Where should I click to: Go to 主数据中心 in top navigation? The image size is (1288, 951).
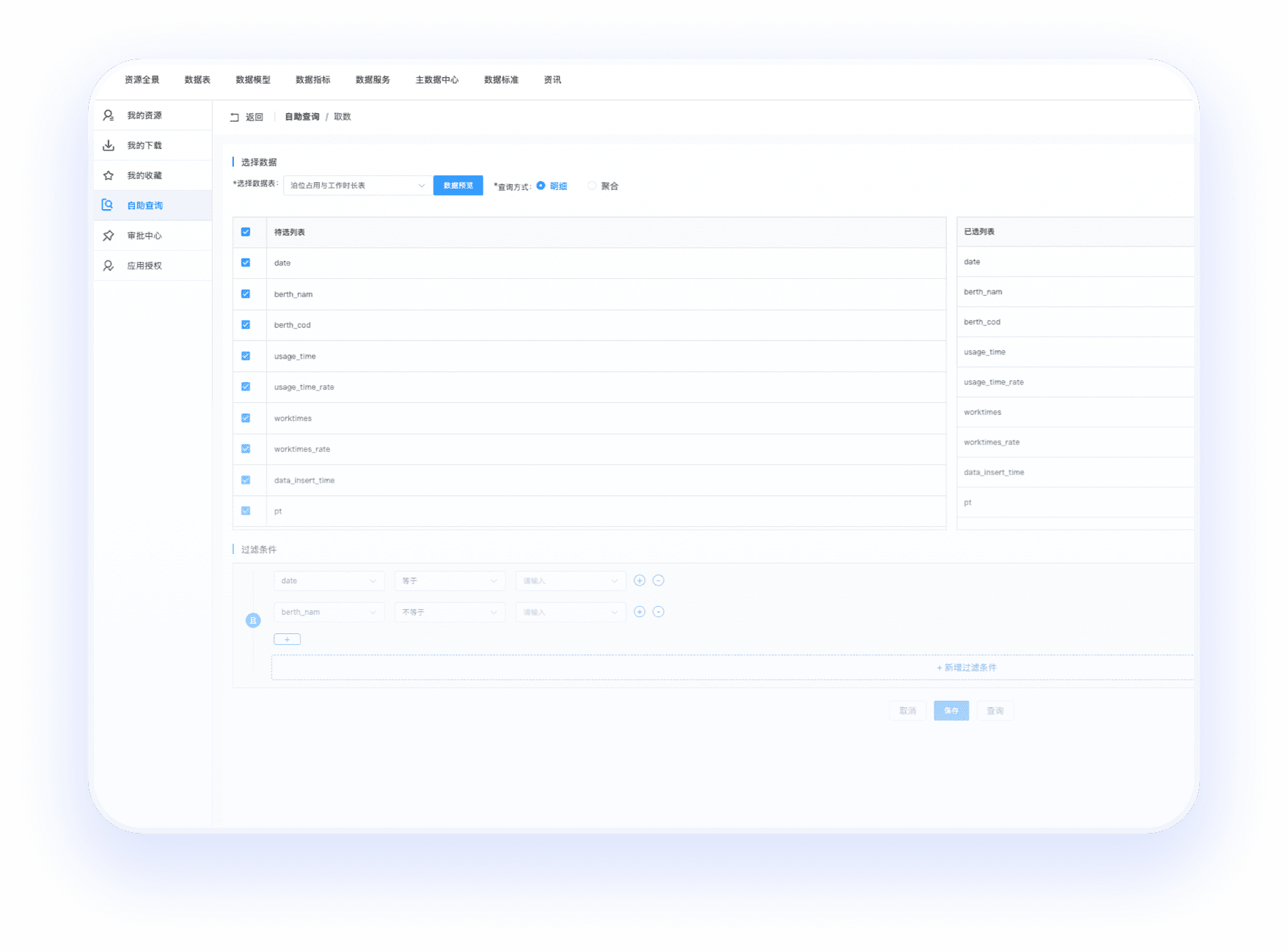click(437, 80)
